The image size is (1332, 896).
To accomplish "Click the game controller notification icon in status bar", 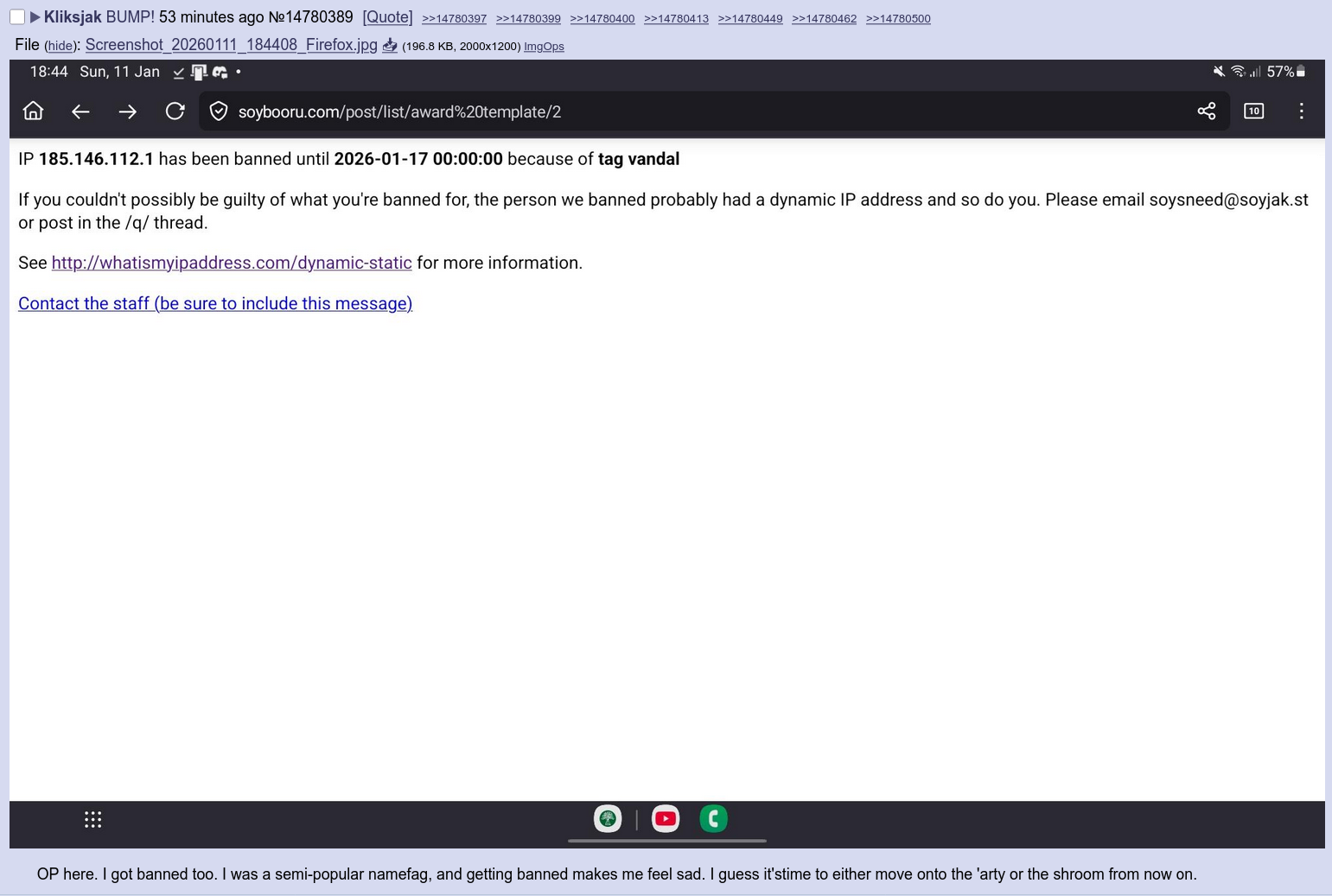I will tap(220, 73).
